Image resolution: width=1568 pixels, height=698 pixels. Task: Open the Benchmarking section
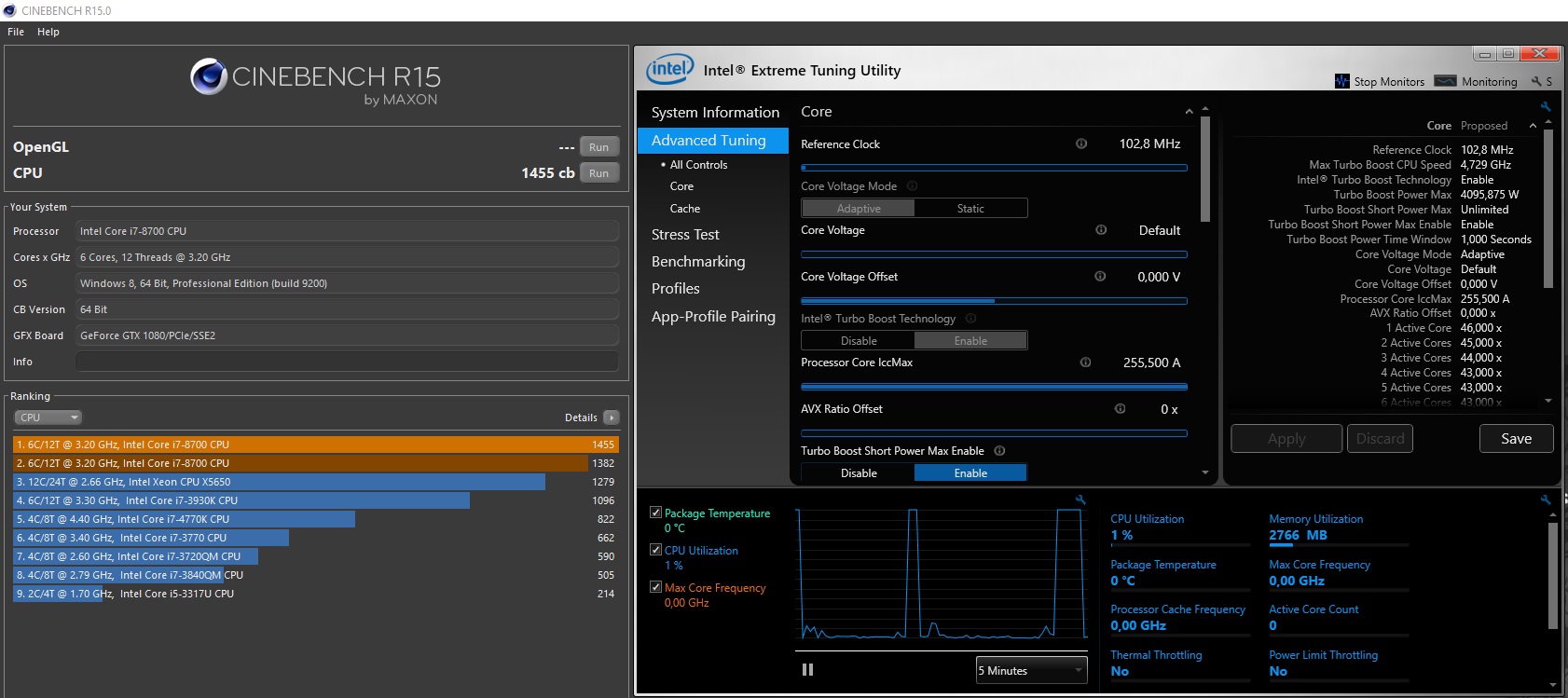pyautogui.click(x=698, y=261)
